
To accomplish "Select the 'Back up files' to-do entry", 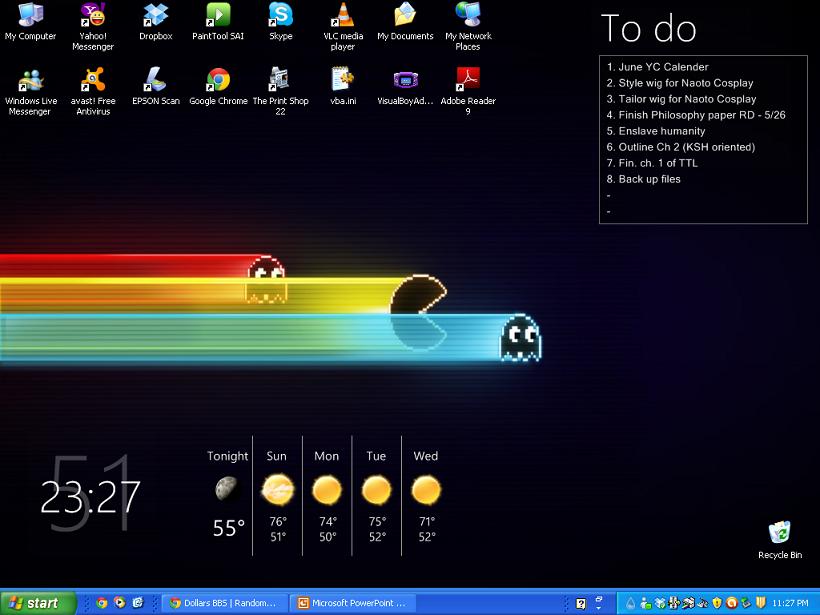I will [643, 179].
